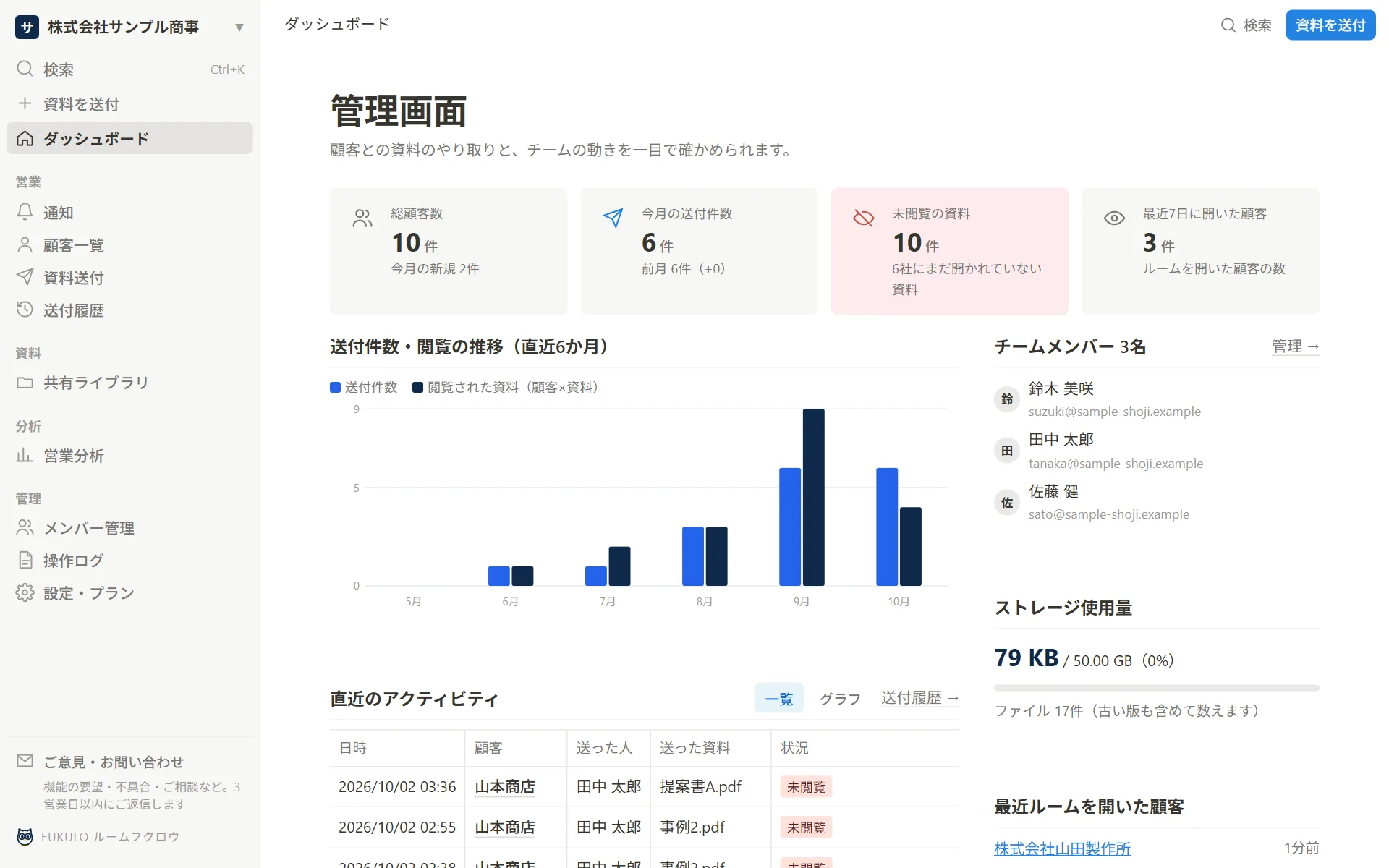Click 山本商店 in the 02:55 row
The width and height of the screenshot is (1389, 868).
(x=505, y=827)
